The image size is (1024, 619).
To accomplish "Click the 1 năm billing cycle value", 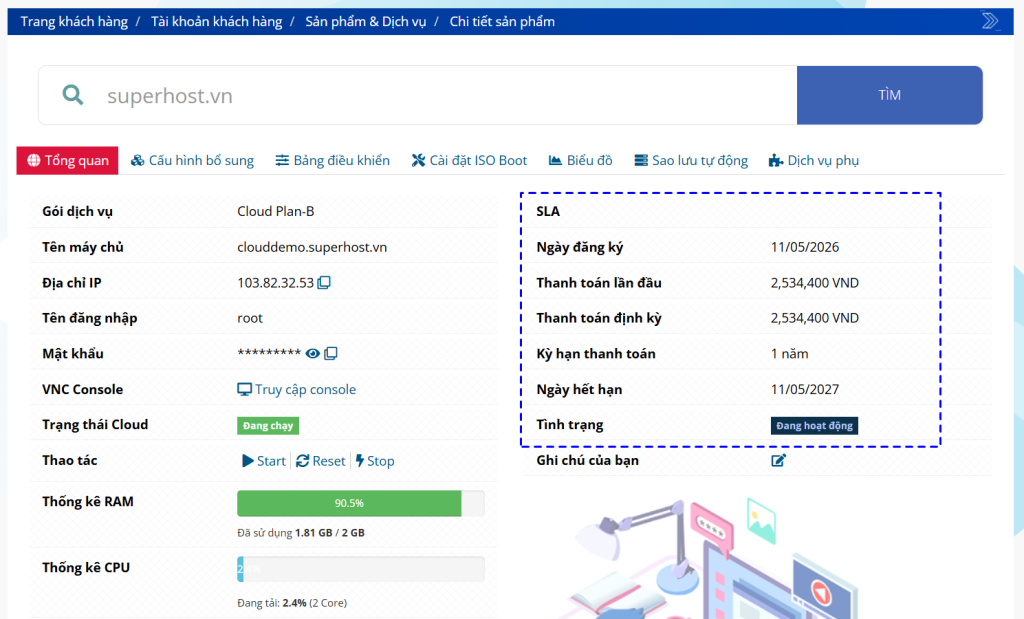I will pyautogui.click(x=790, y=354).
